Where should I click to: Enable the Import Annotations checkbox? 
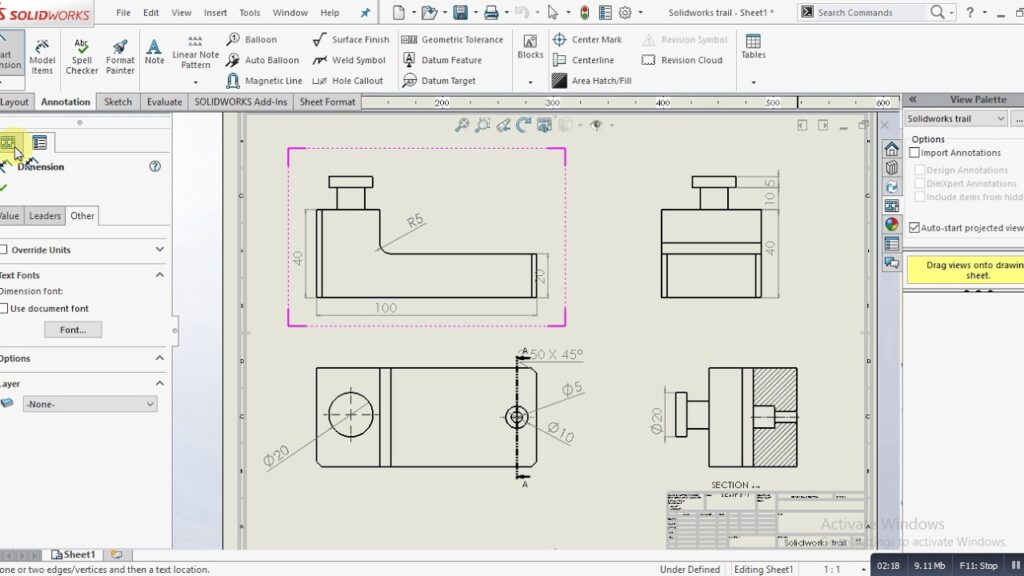click(x=914, y=153)
